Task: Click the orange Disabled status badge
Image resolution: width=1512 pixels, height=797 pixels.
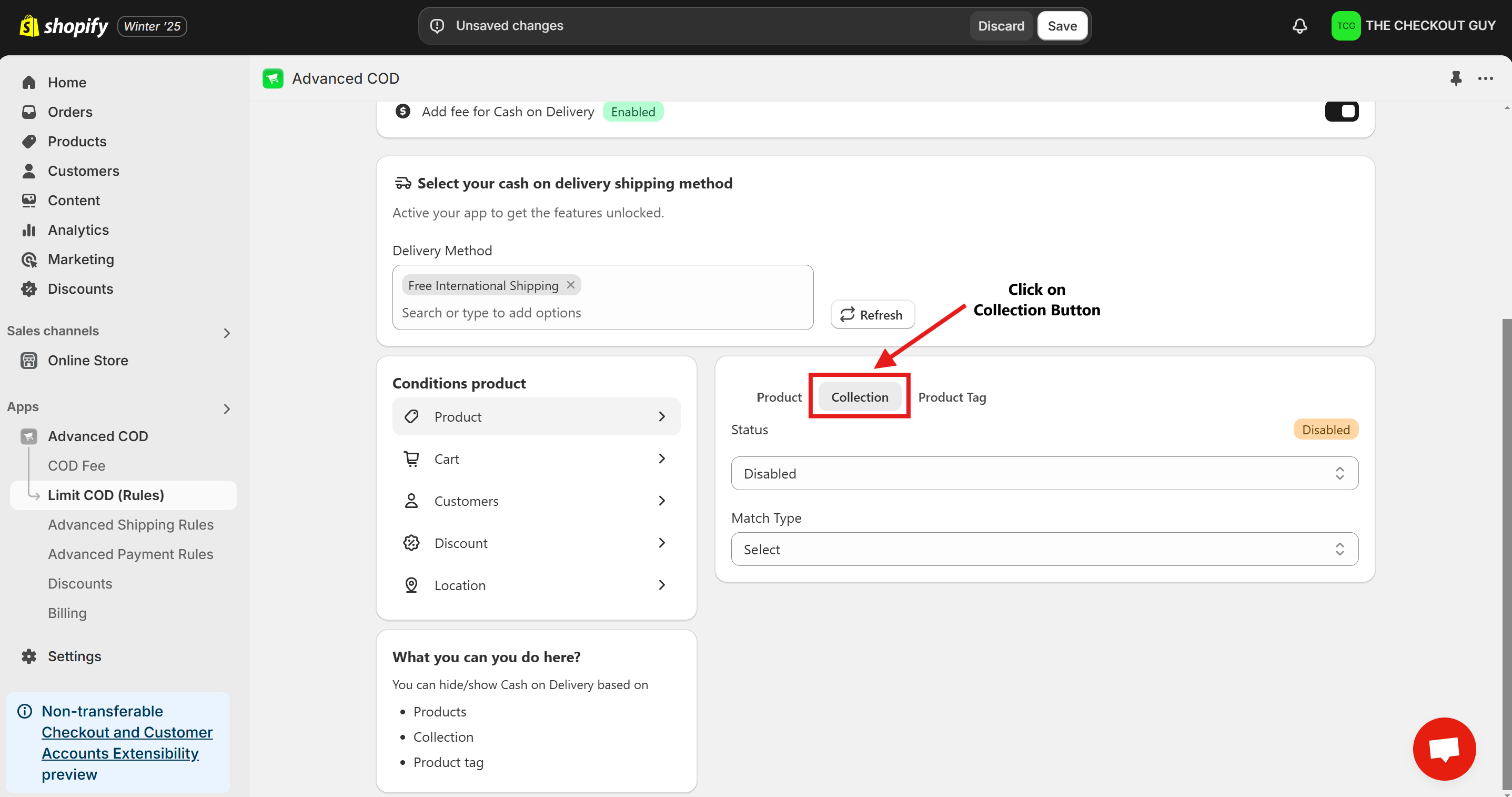Action: point(1325,430)
